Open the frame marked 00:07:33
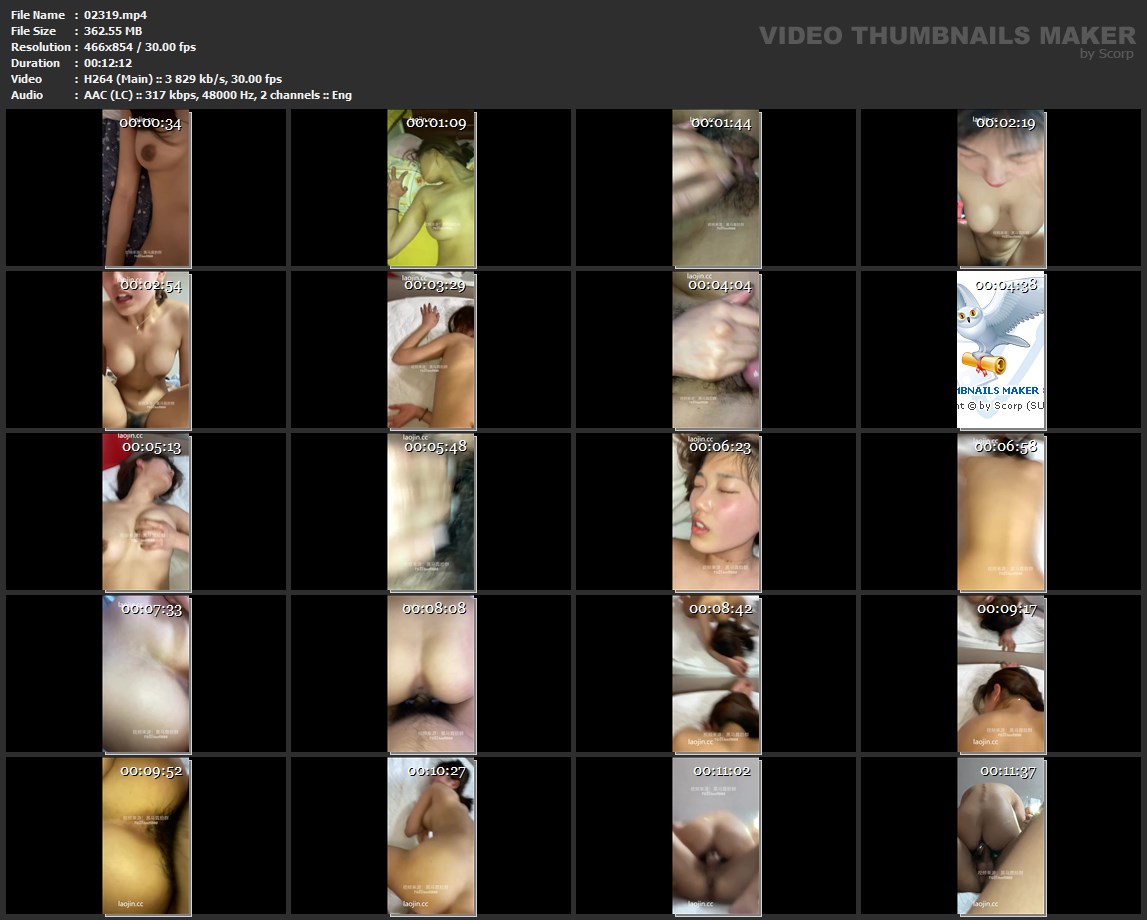Image resolution: width=1147 pixels, height=920 pixels. tap(146, 674)
